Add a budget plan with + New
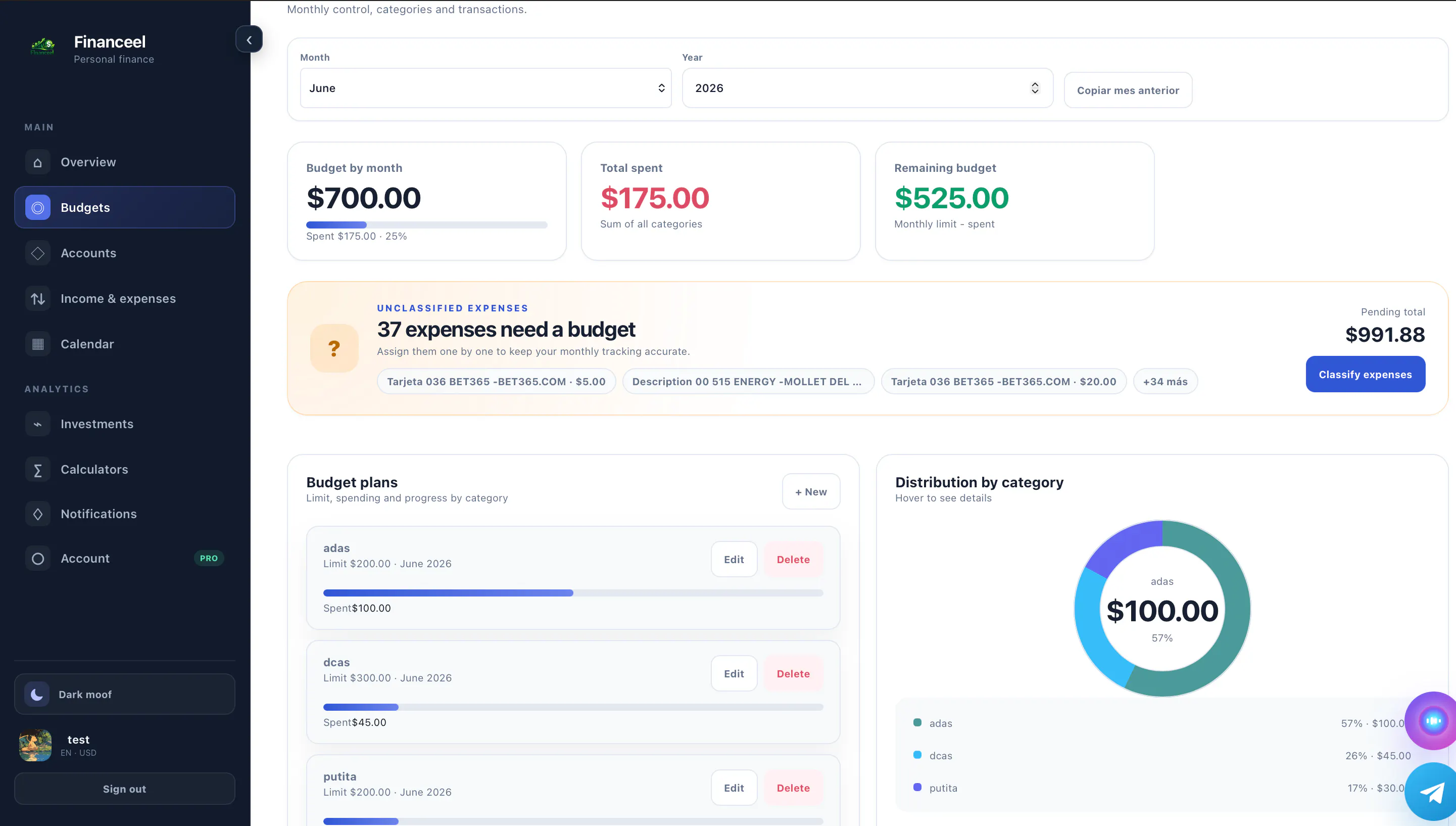This screenshot has width=1456, height=826. click(x=811, y=492)
